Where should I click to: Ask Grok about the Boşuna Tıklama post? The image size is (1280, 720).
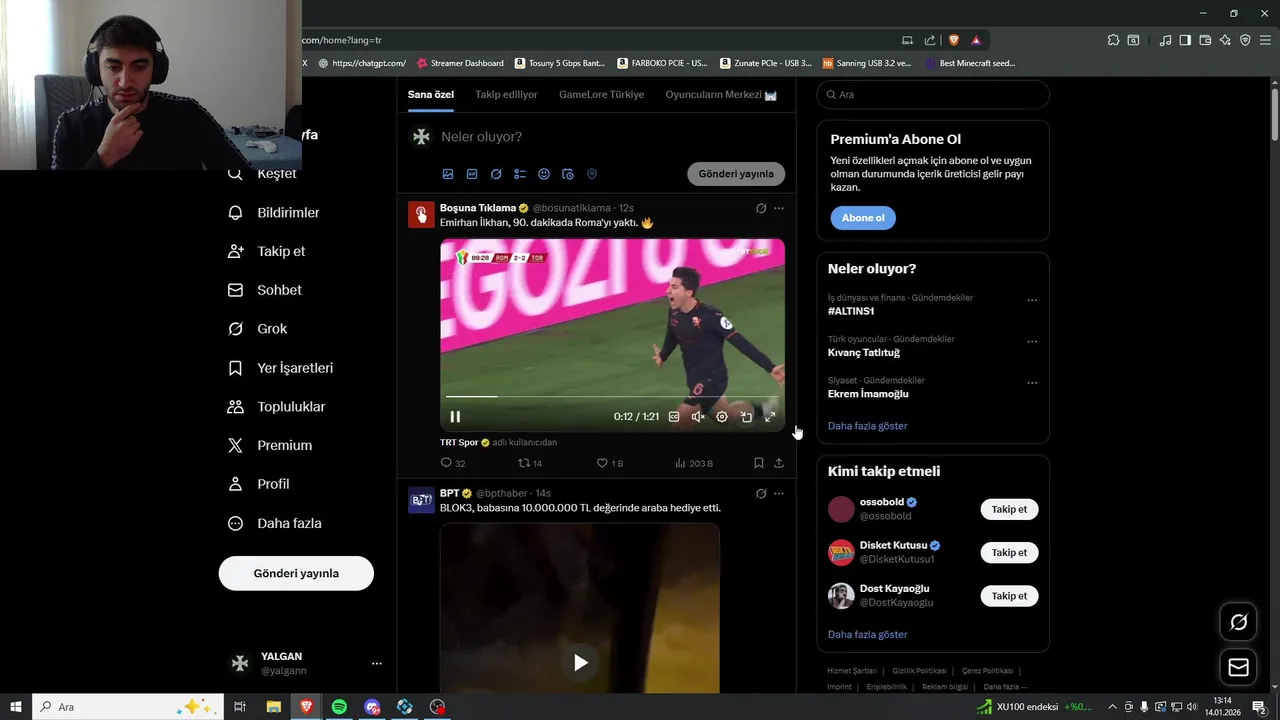[761, 209]
